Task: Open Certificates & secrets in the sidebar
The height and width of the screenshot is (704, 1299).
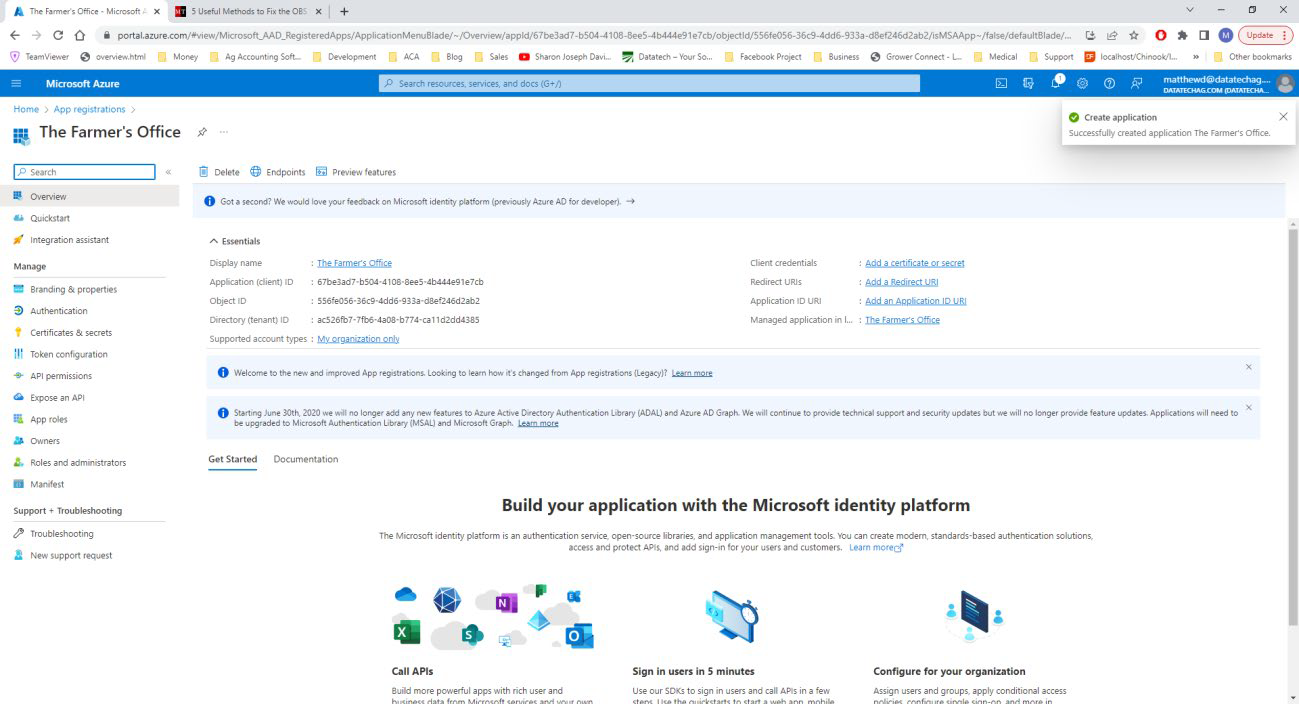Action: pyautogui.click(x=70, y=332)
